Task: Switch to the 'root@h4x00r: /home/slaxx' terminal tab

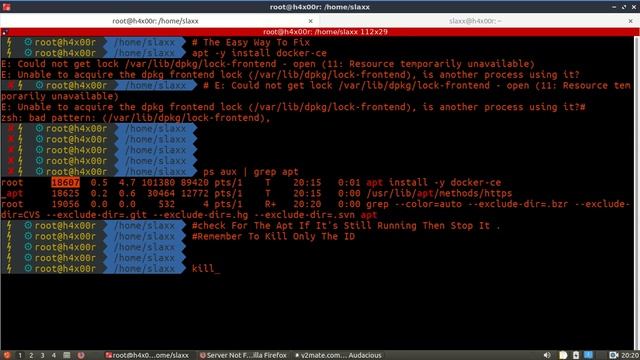Action: pyautogui.click(x=155, y=21)
